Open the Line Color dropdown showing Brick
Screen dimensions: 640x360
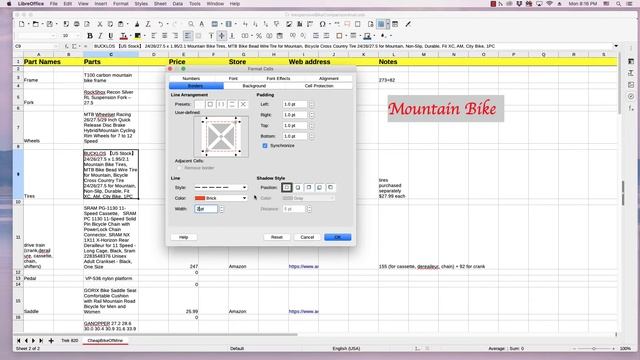[x=221, y=198]
